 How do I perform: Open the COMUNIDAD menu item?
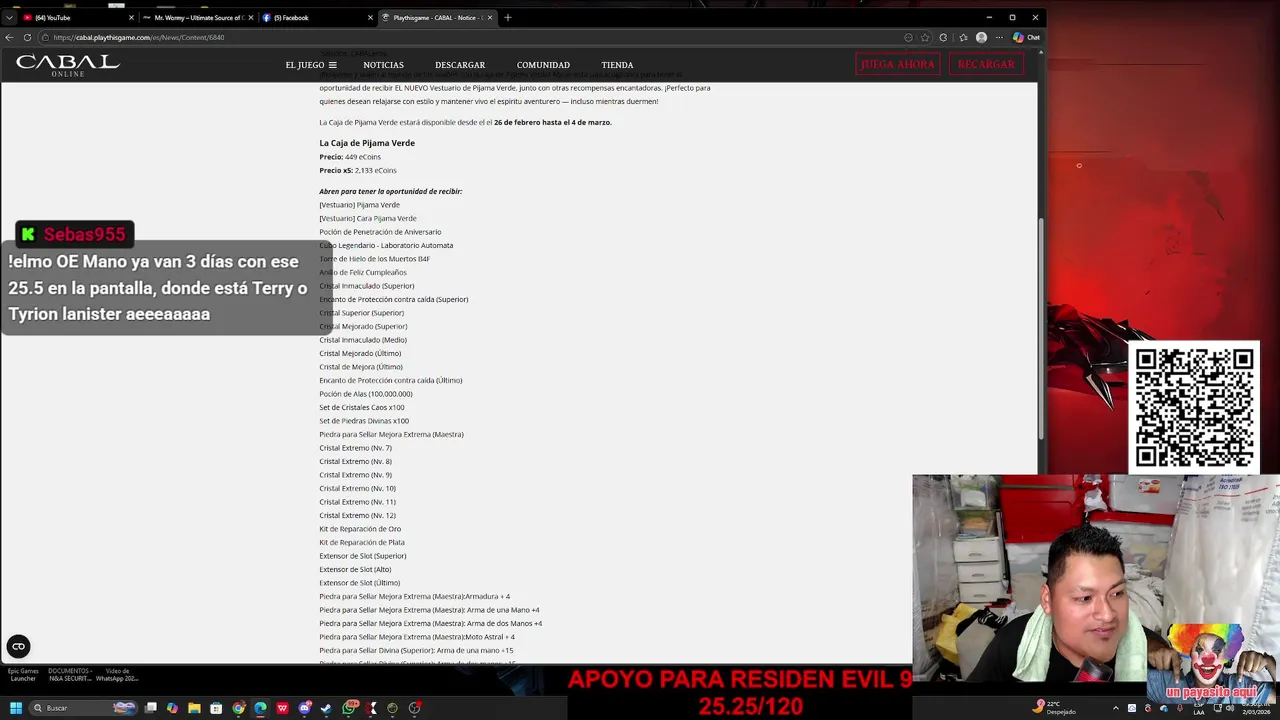[x=543, y=65]
